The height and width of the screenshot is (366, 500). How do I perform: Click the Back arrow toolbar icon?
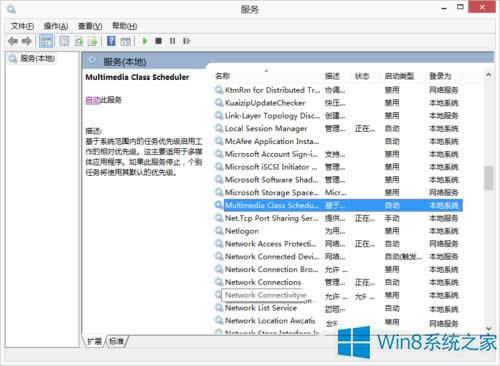point(13,41)
